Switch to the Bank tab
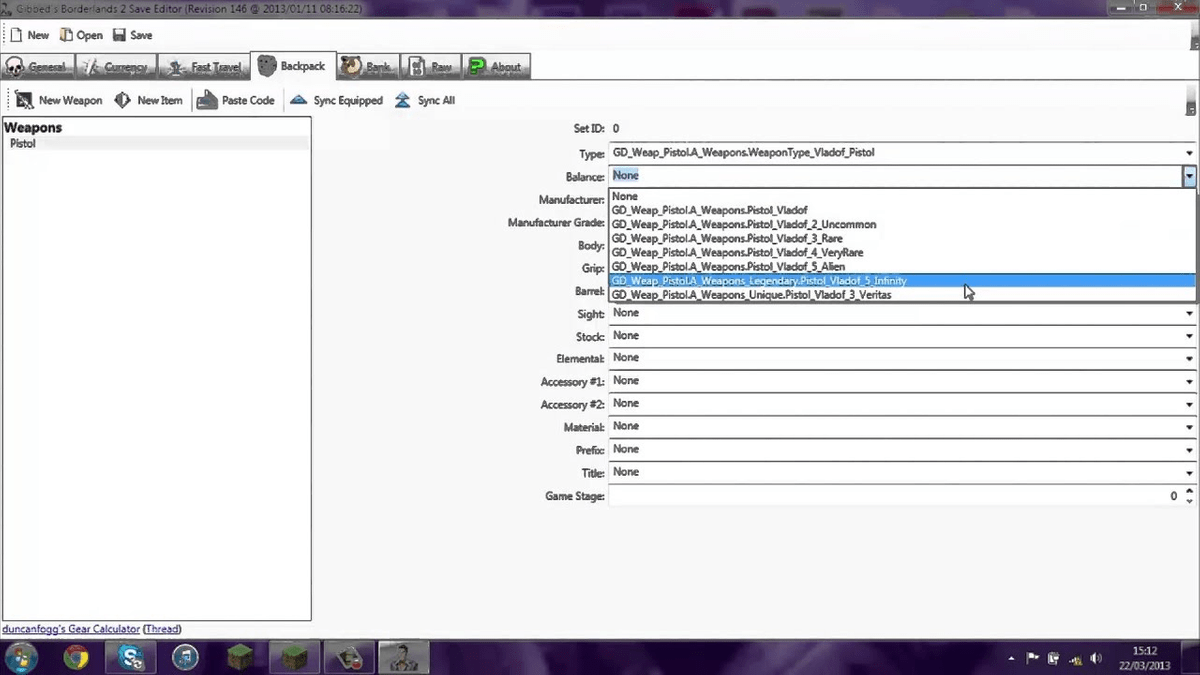This screenshot has width=1200, height=675. pos(366,67)
